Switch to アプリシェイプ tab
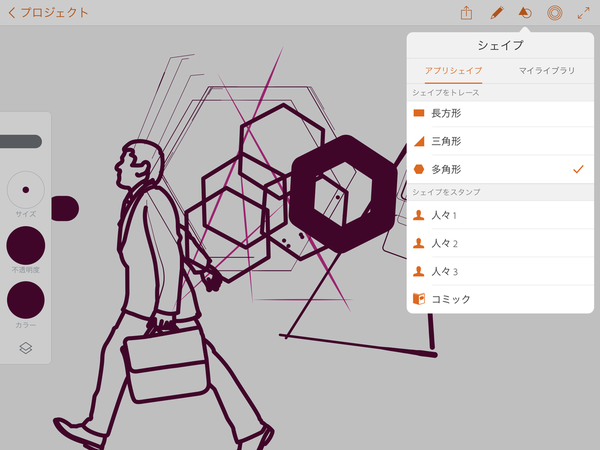The image size is (600, 450). click(x=453, y=71)
